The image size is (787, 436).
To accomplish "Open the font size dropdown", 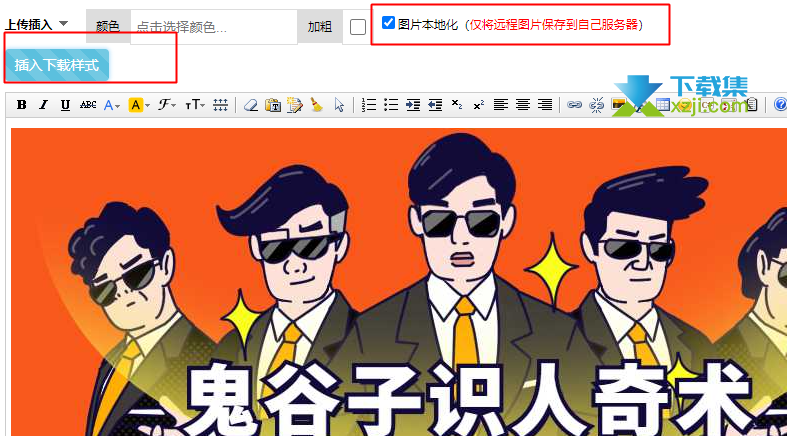I will [195, 105].
